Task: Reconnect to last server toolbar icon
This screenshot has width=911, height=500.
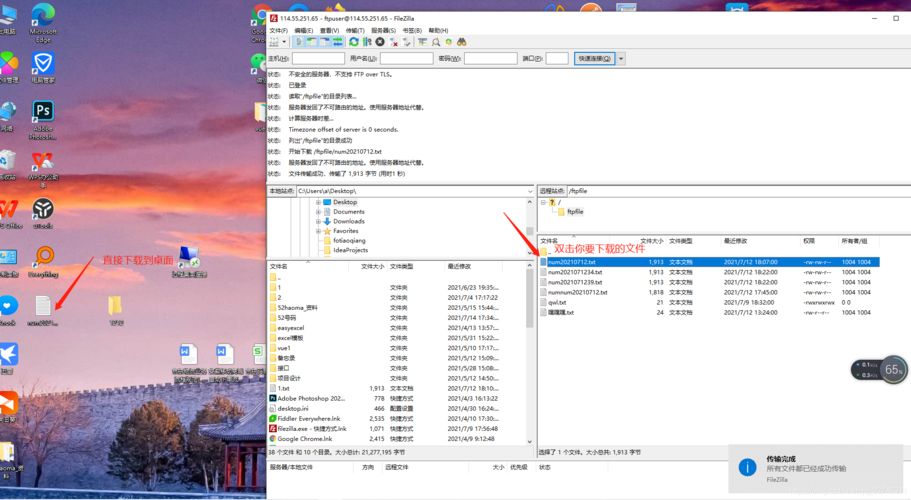Action: (406, 42)
